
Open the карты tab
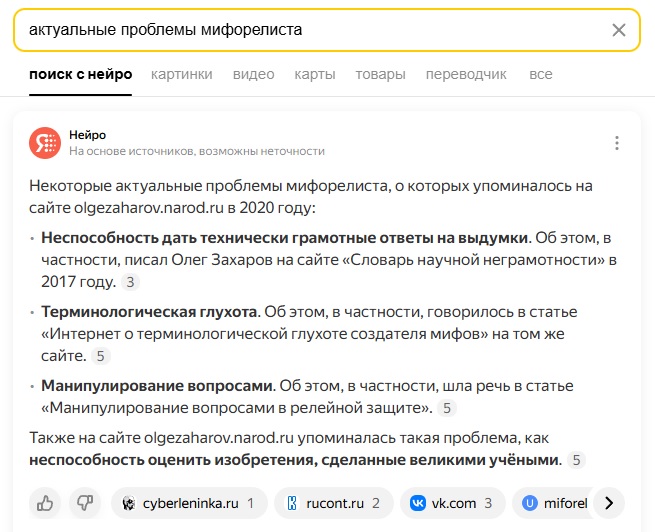[315, 74]
